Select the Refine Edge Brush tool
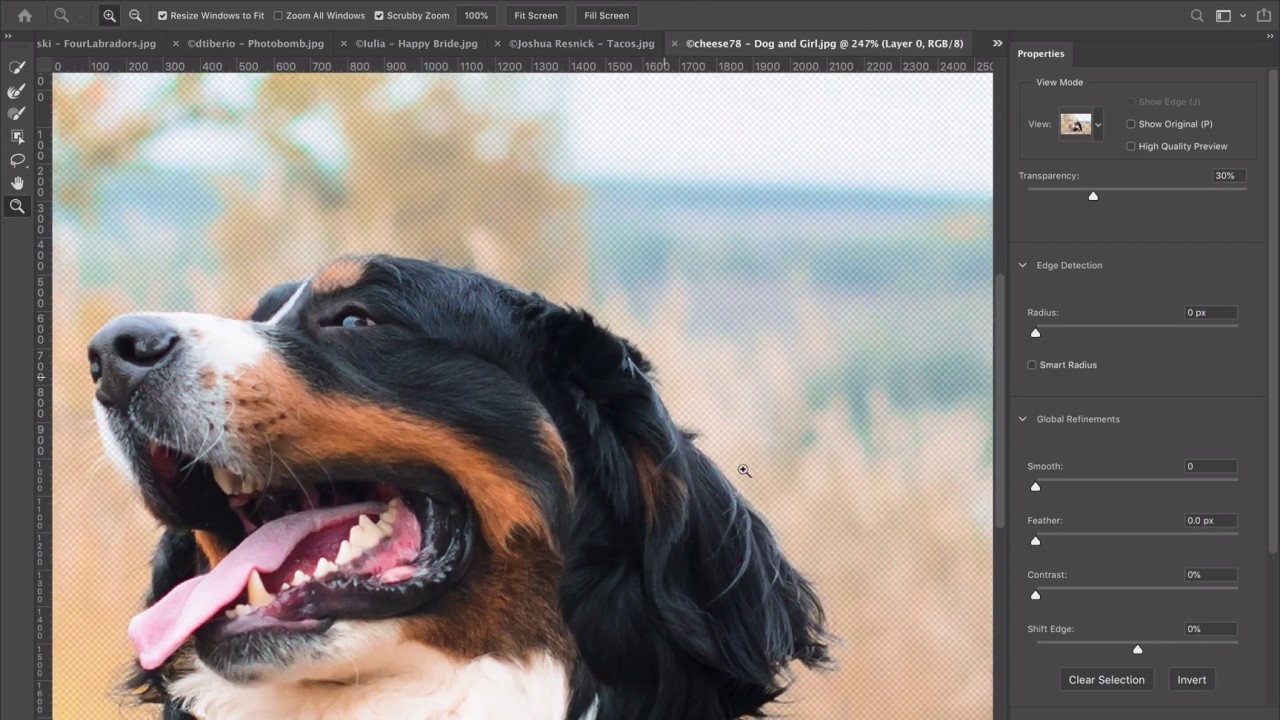1280x720 pixels. (17, 90)
